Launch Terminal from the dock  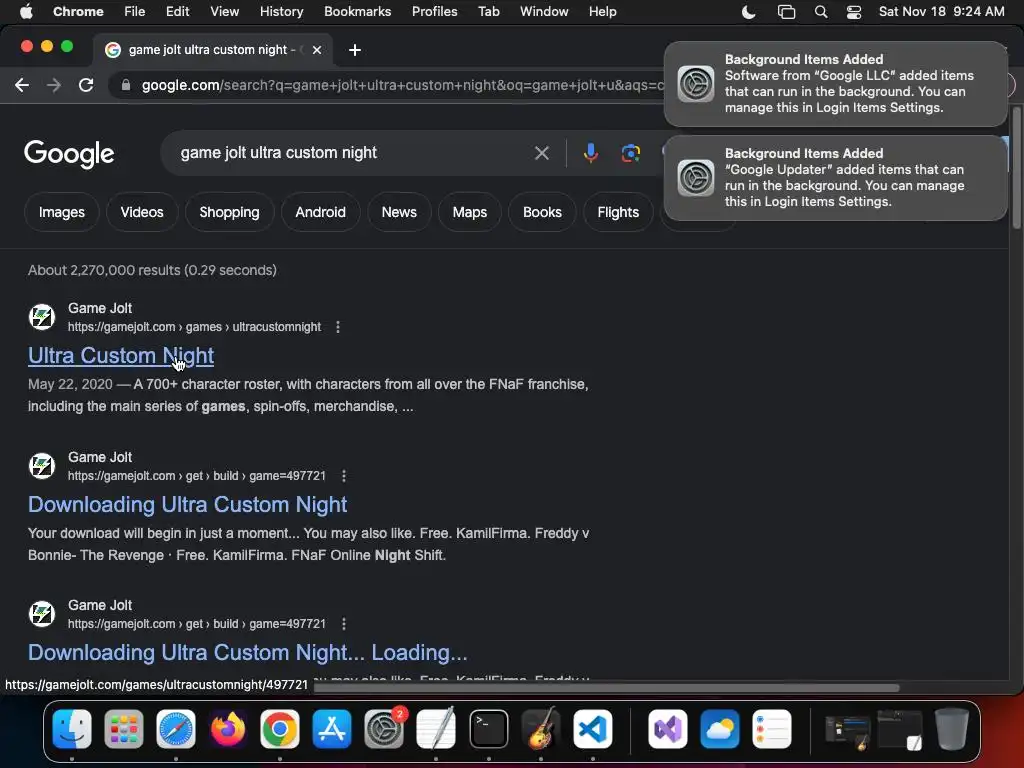click(488, 729)
